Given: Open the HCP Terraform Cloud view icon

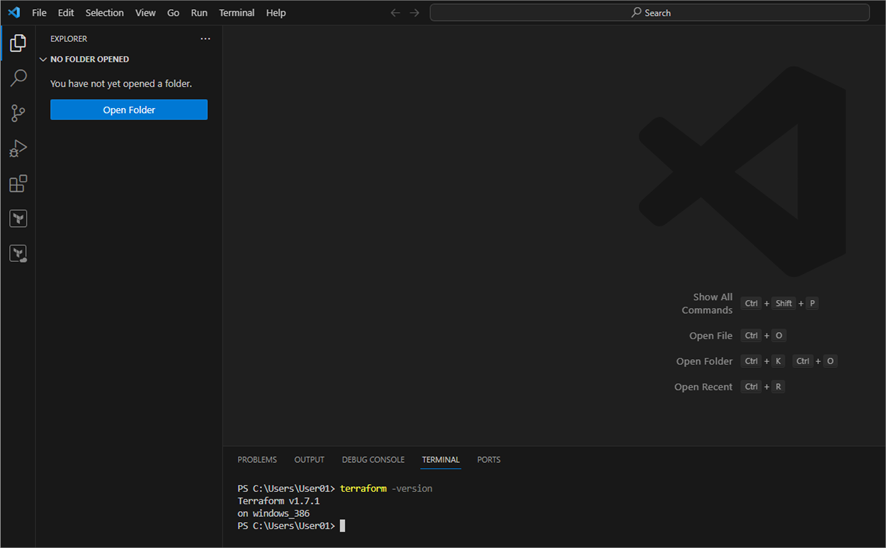Looking at the screenshot, I should (x=18, y=254).
